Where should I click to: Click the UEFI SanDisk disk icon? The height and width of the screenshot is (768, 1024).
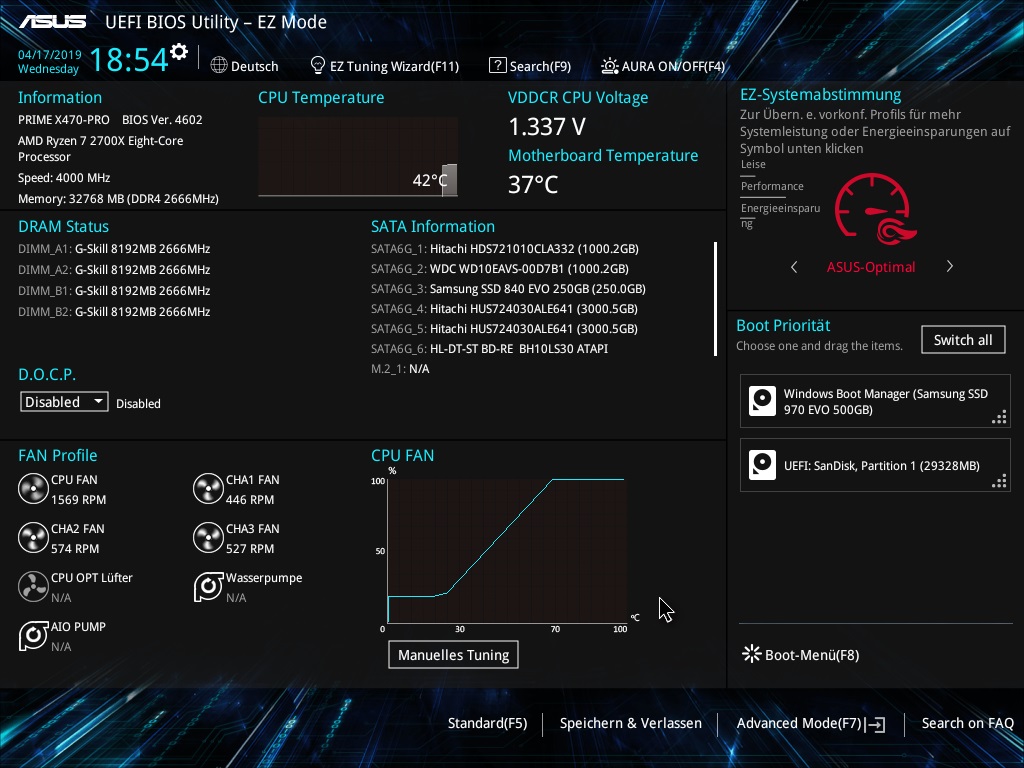(x=762, y=465)
